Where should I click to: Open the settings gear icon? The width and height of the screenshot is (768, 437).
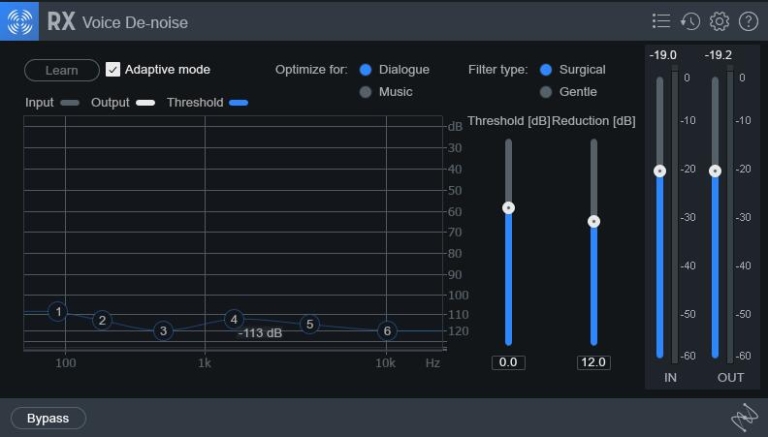tap(719, 21)
